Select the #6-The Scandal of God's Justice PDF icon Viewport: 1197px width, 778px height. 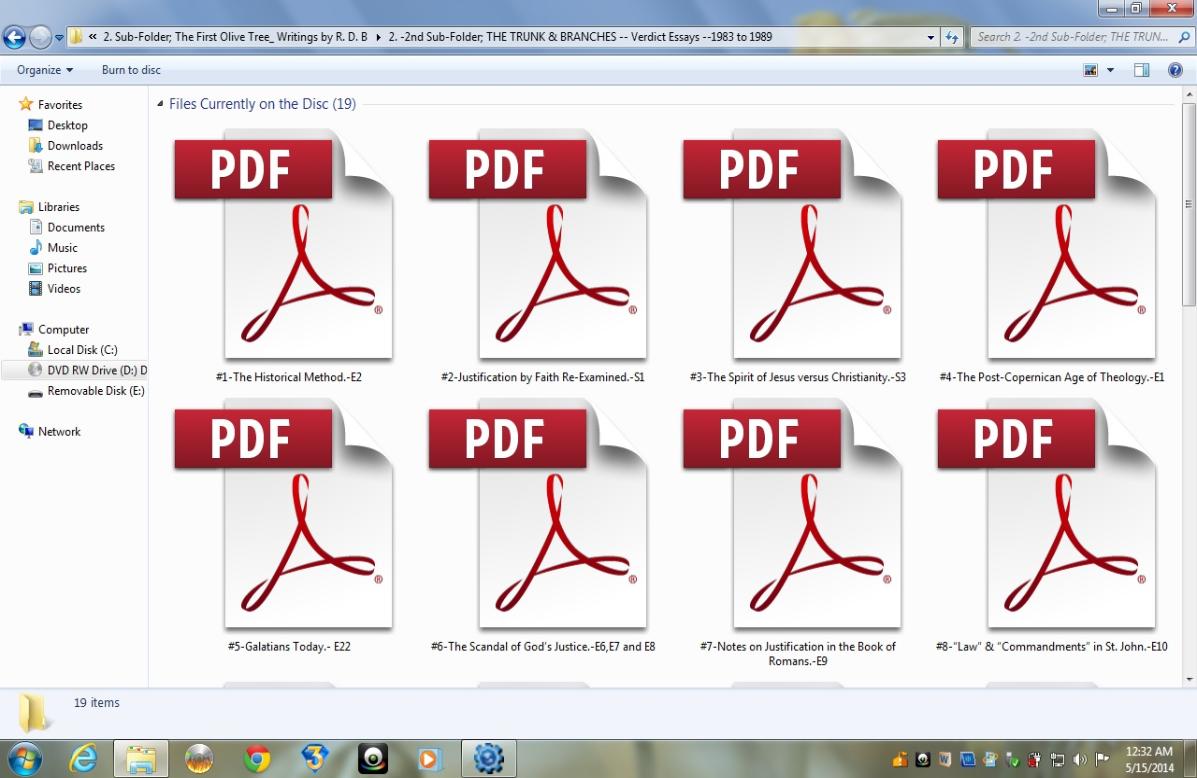click(x=538, y=515)
